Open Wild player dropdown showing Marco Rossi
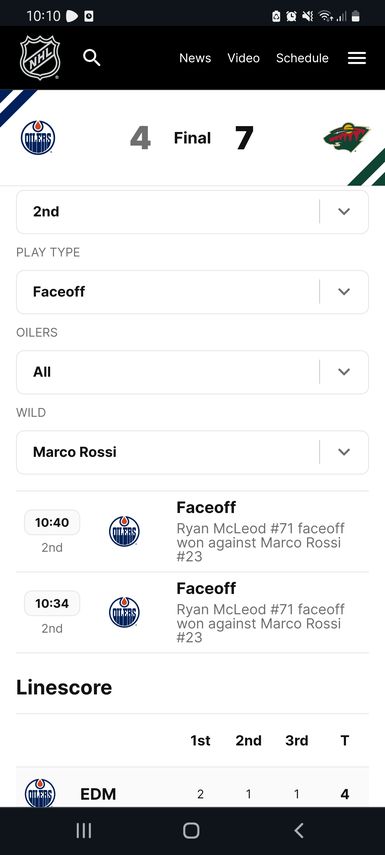Viewport: 385px width, 855px height. [192, 452]
